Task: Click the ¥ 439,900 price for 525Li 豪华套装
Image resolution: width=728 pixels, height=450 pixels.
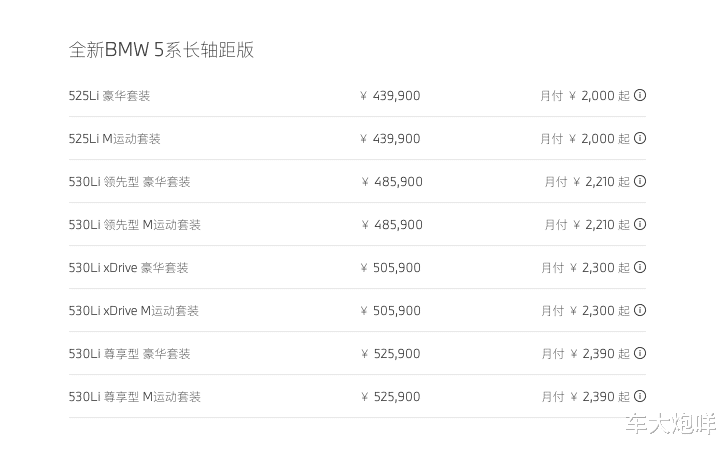Action: [390, 96]
